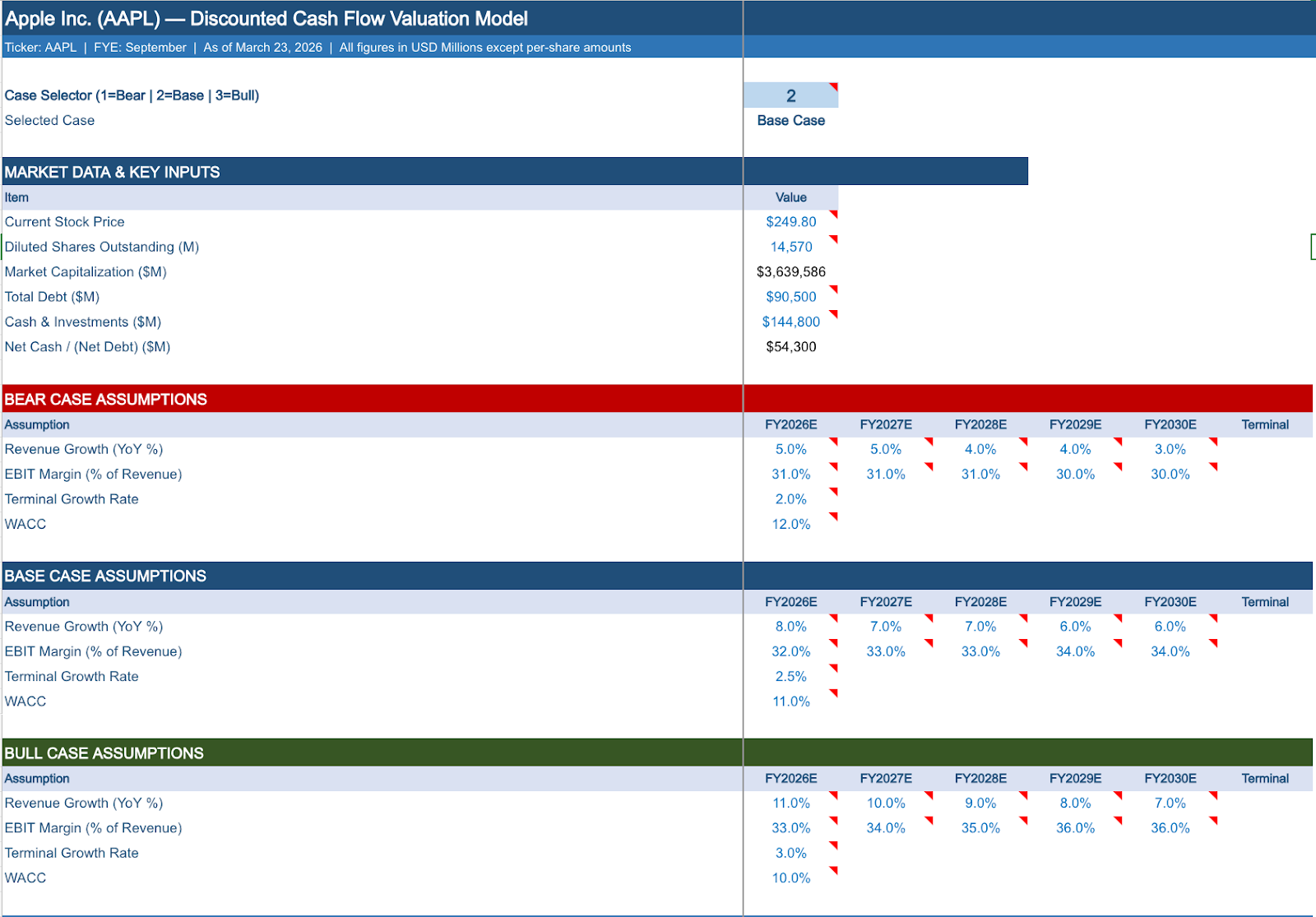This screenshot has width=1316, height=917.
Task: Select the Base case FY2030E column header
Action: tap(1170, 602)
